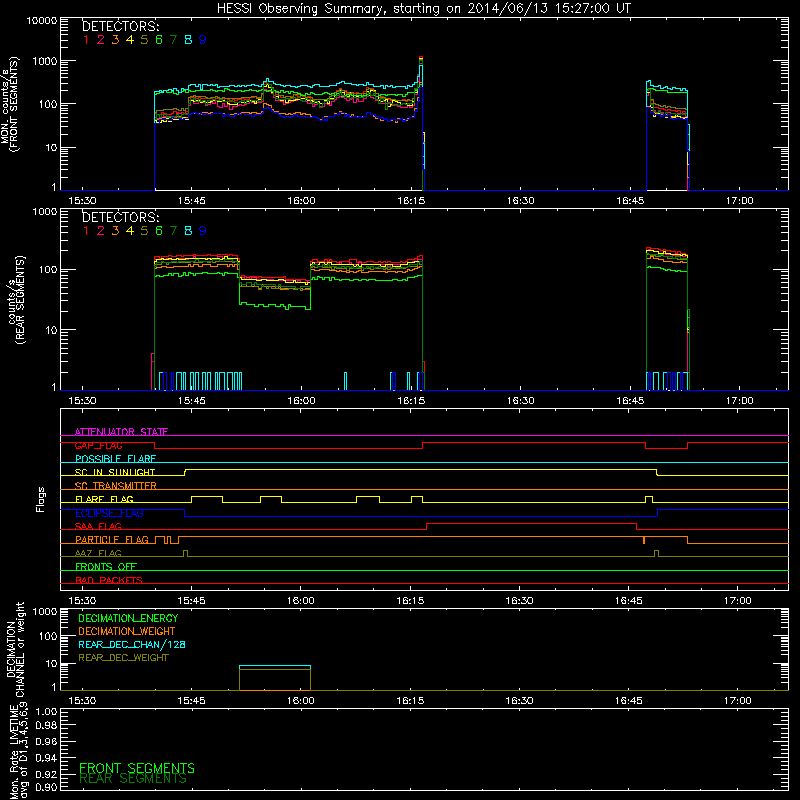Click '17:00' tick label under front segments plot
This screenshot has width=800, height=800.
739,201
